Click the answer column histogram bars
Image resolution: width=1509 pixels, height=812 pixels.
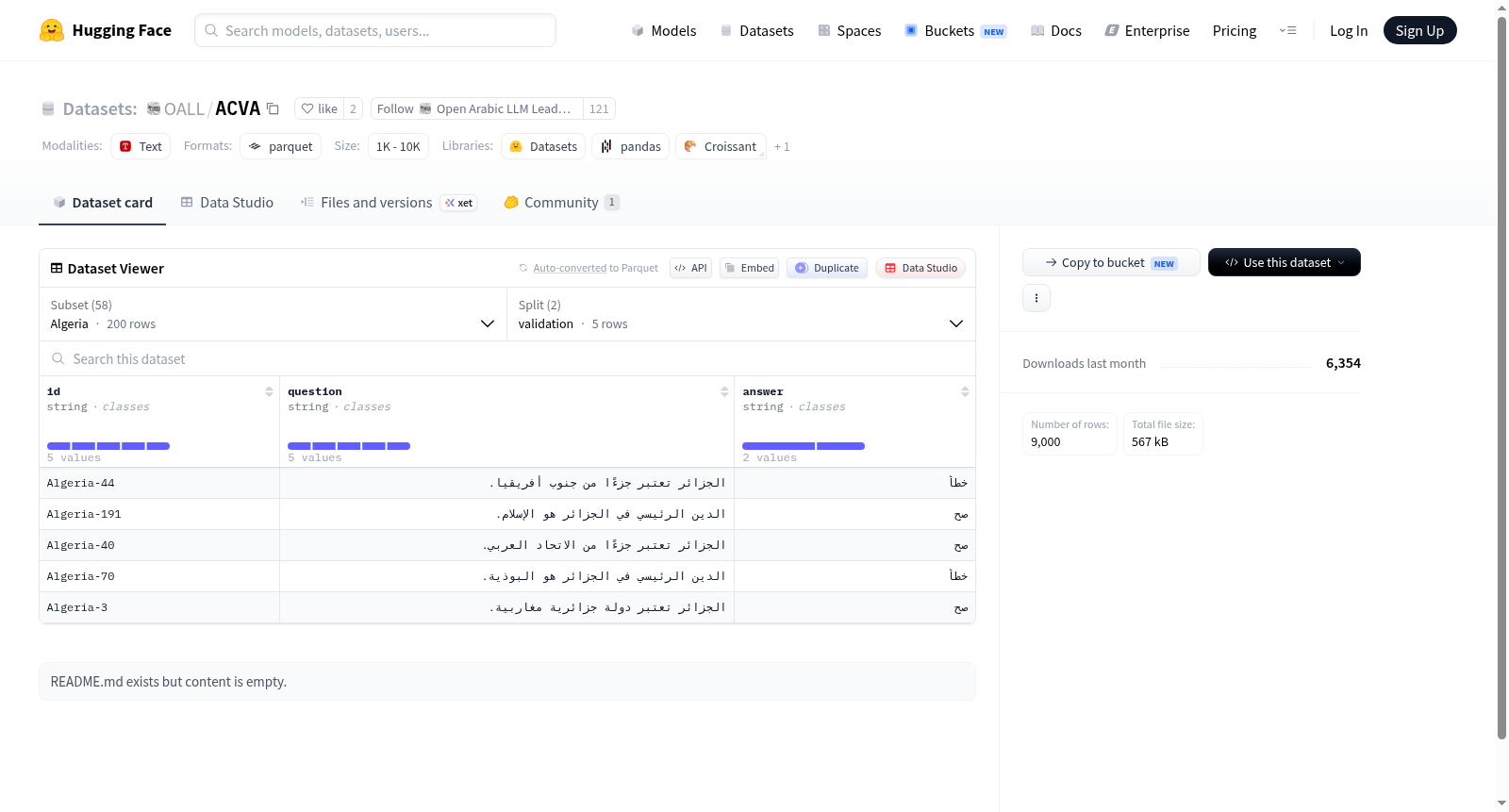(x=804, y=445)
